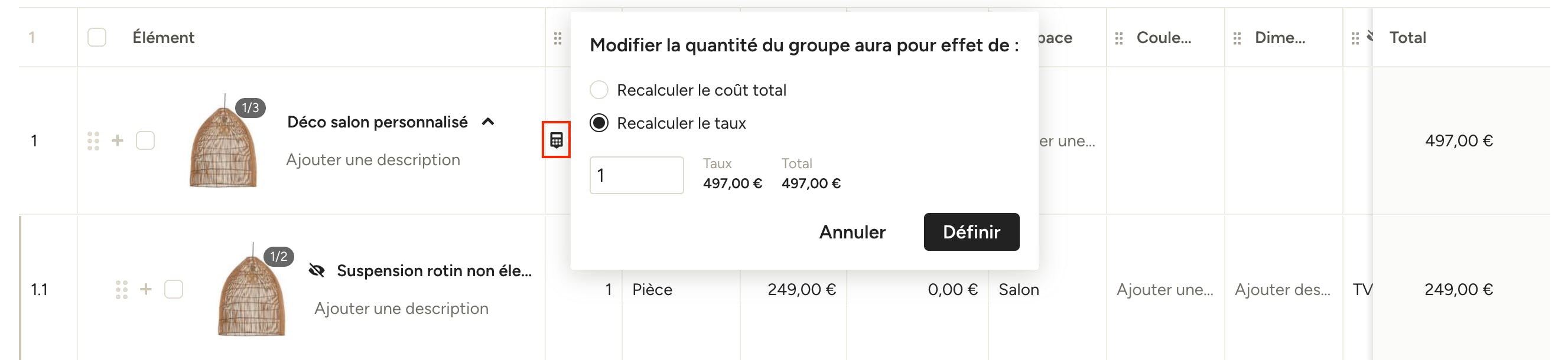This screenshot has width=1568, height=360.
Task: Click the grip icon on Coule... column header
Action: [x=1119, y=38]
